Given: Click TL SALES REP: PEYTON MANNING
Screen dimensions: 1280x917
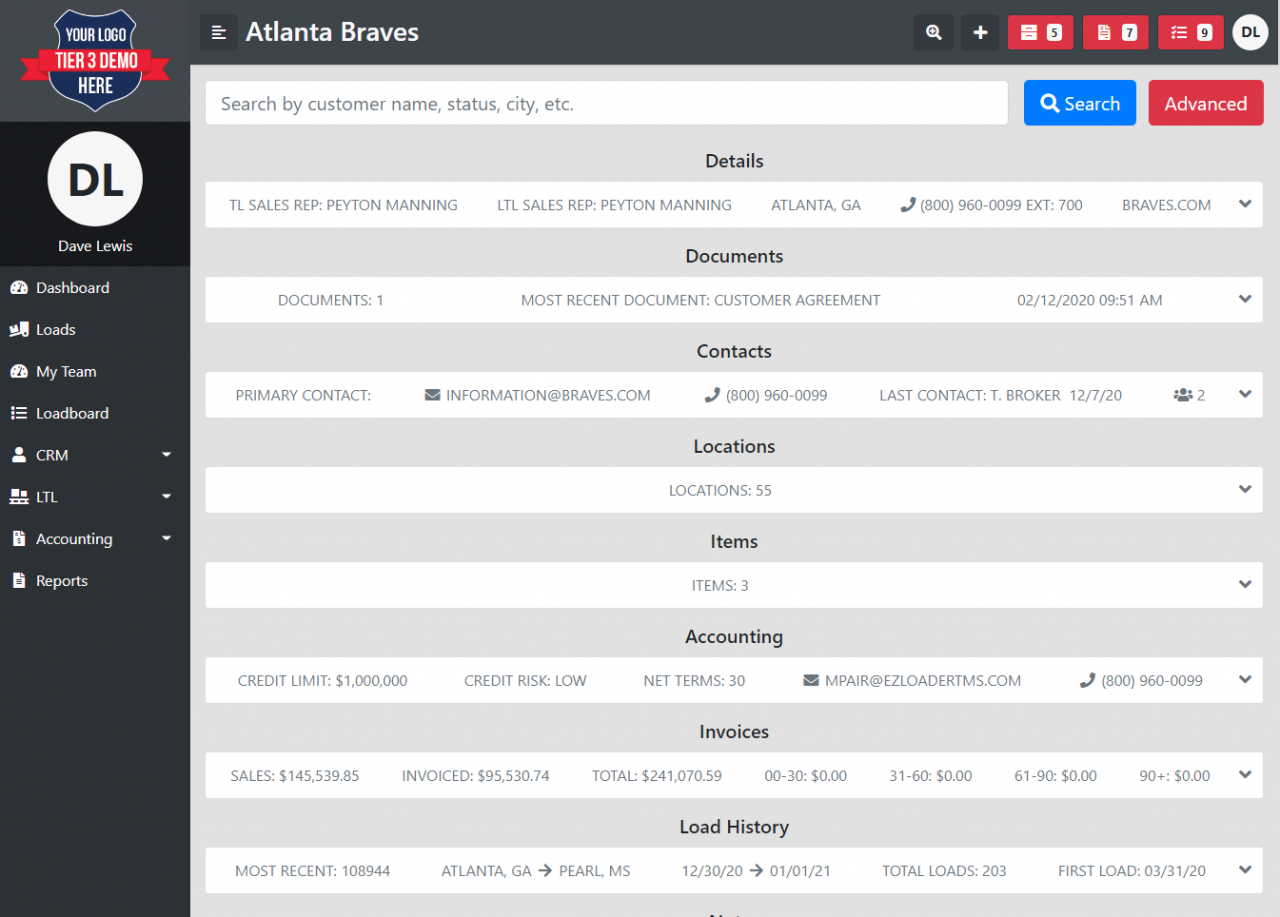Looking at the screenshot, I should pyautogui.click(x=343, y=205).
